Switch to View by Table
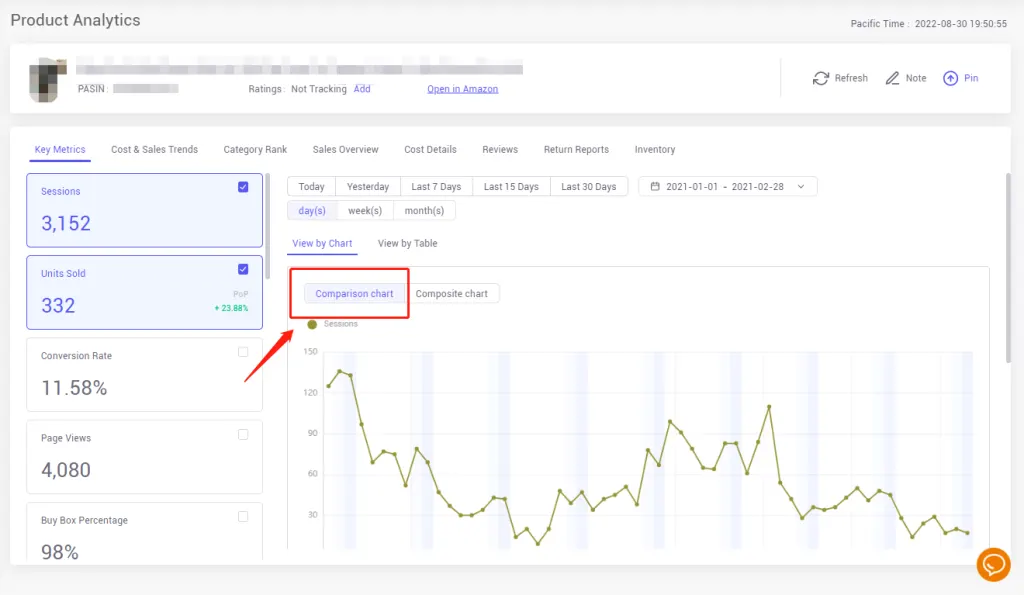This screenshot has height=595, width=1024. click(x=406, y=243)
